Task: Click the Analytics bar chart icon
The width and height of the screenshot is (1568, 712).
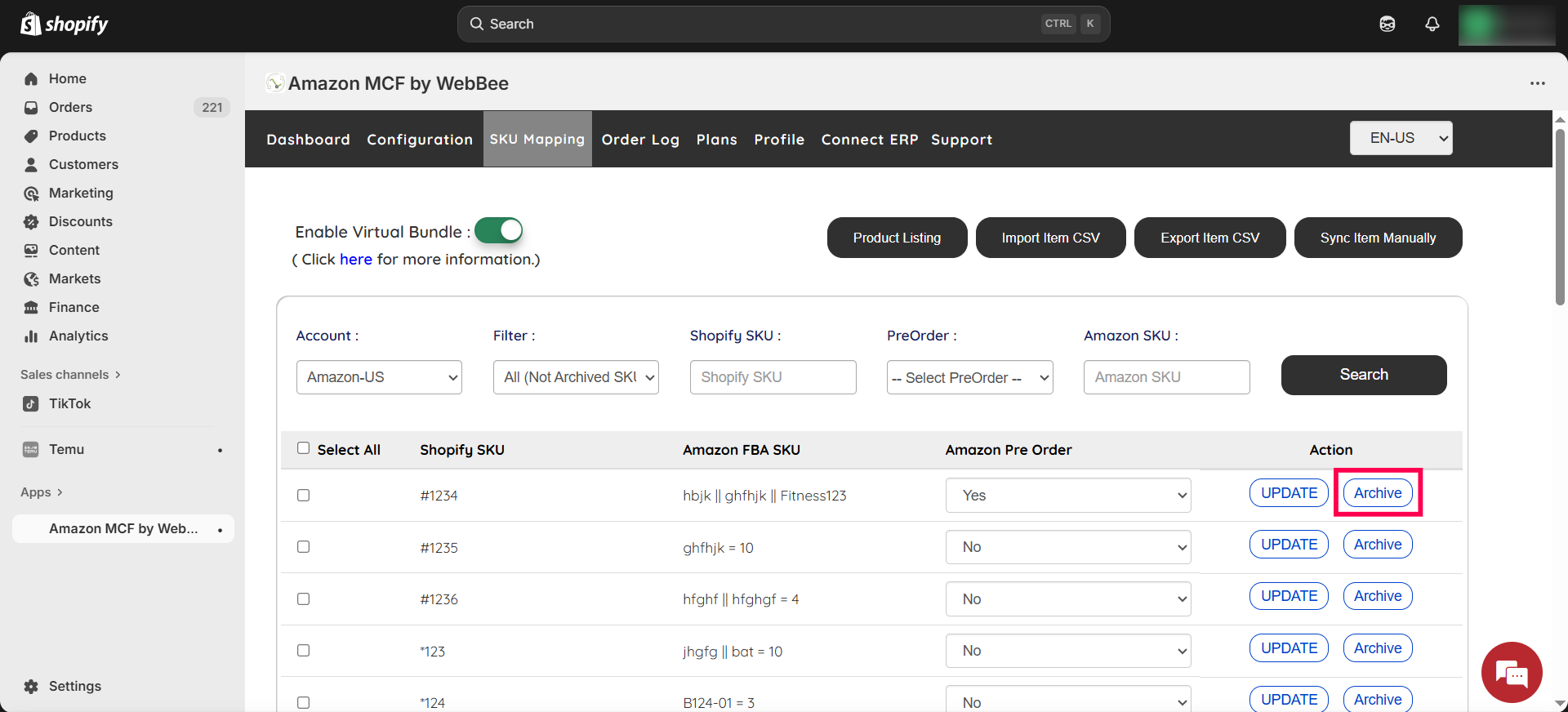Action: [x=31, y=336]
